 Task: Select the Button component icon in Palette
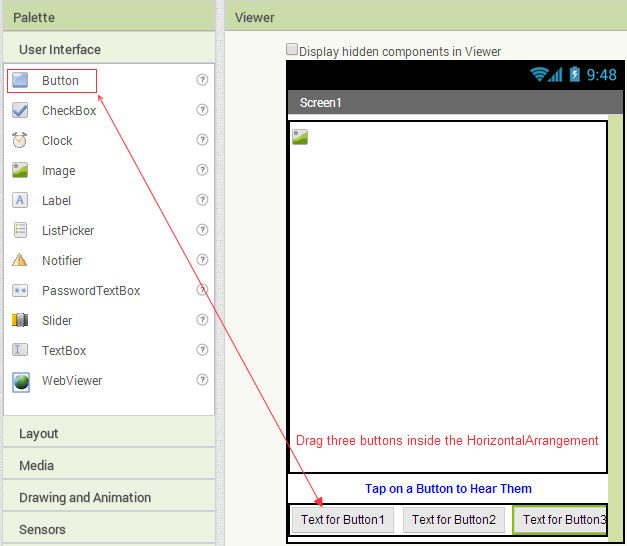20,81
